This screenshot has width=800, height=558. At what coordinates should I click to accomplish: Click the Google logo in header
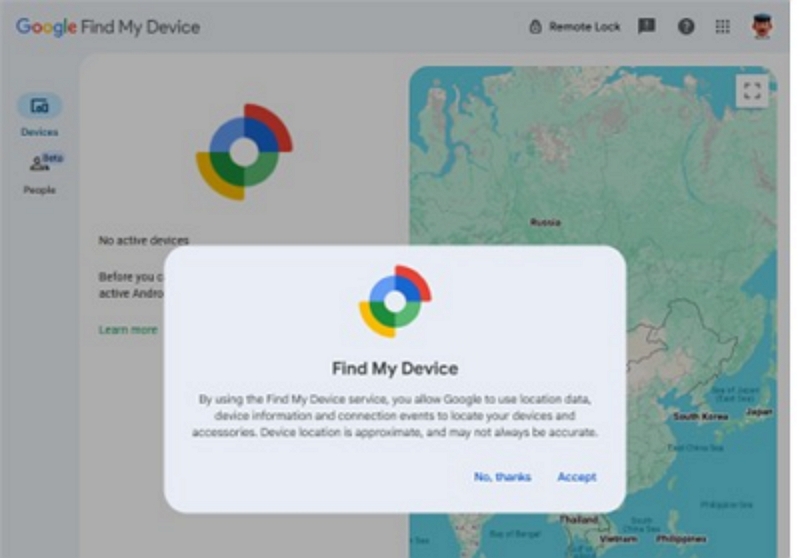click(x=46, y=27)
